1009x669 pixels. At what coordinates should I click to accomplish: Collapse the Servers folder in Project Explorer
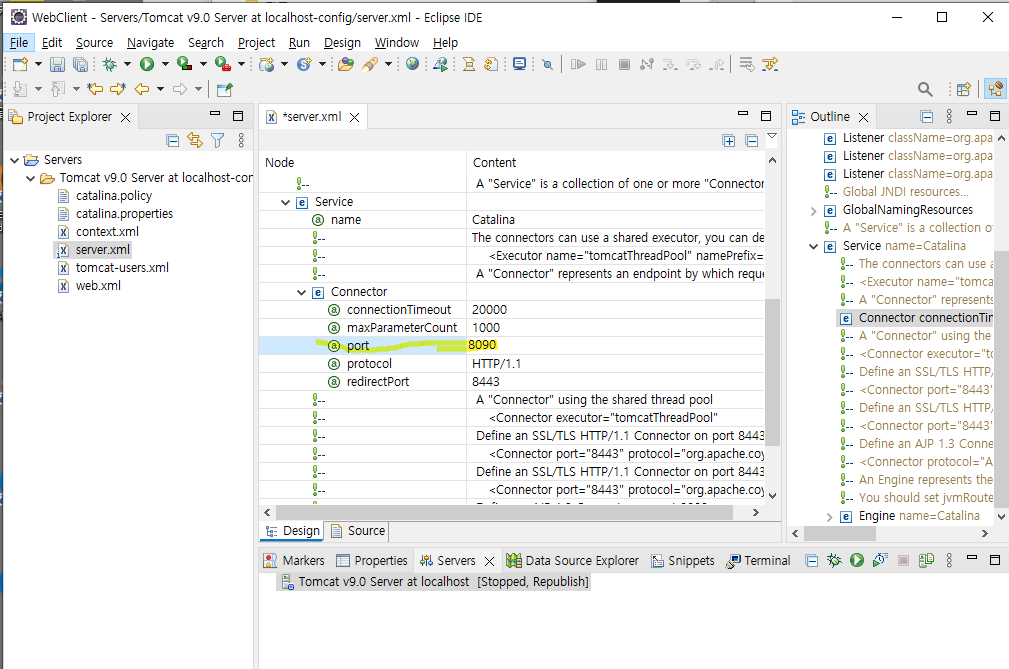coord(15,160)
